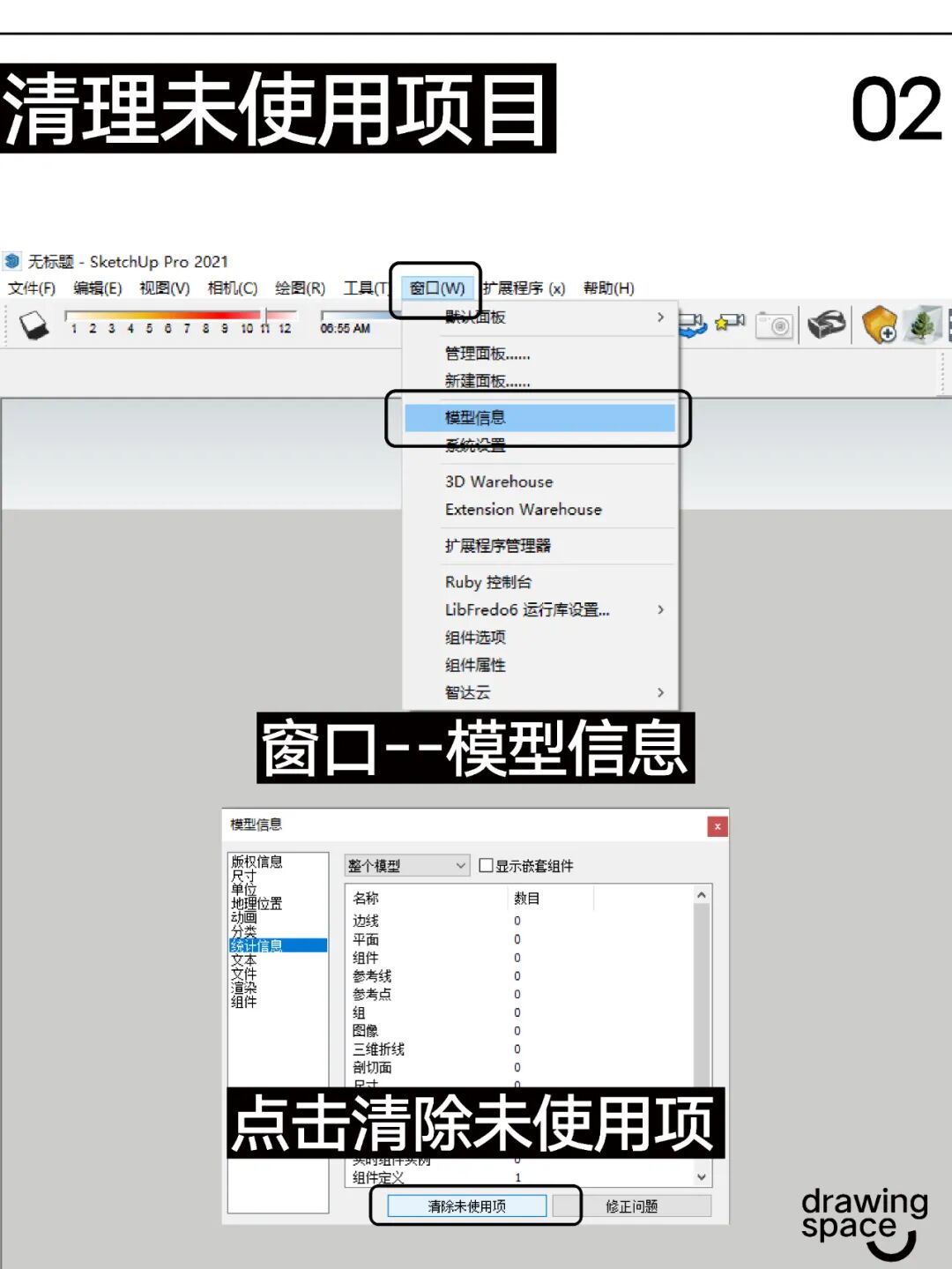Click the 清除未使用项 button

467,1206
